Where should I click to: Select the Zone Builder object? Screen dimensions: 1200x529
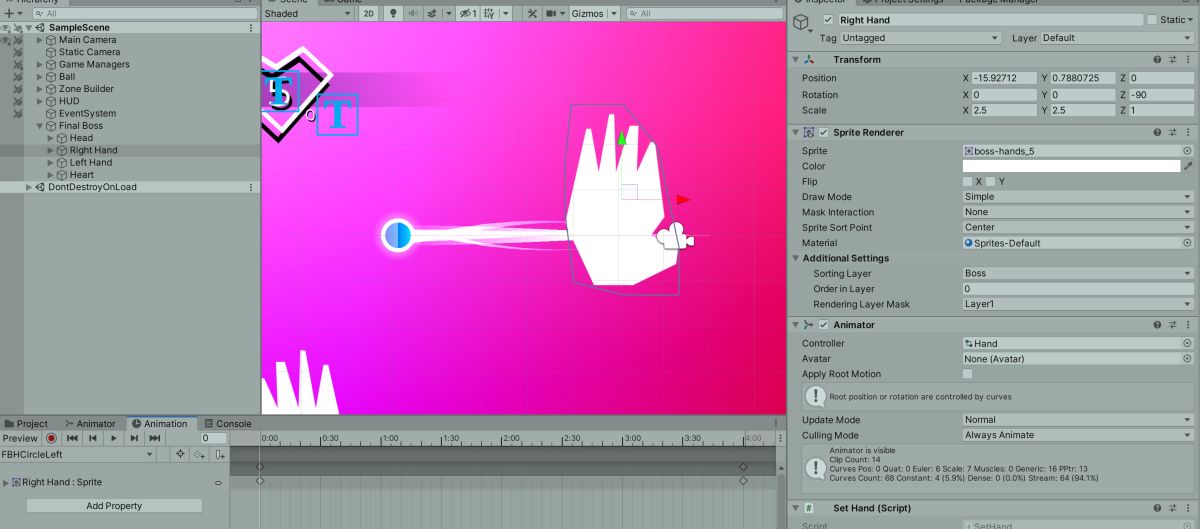[x=86, y=89]
